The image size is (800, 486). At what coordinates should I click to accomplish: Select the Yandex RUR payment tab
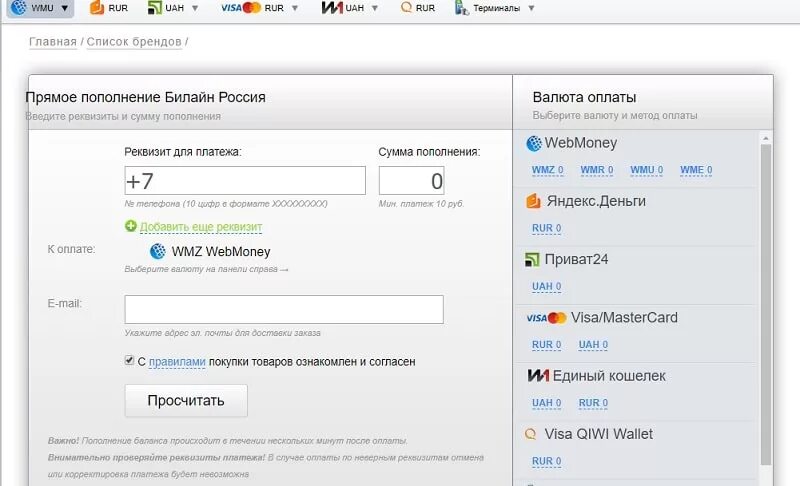click(x=109, y=8)
